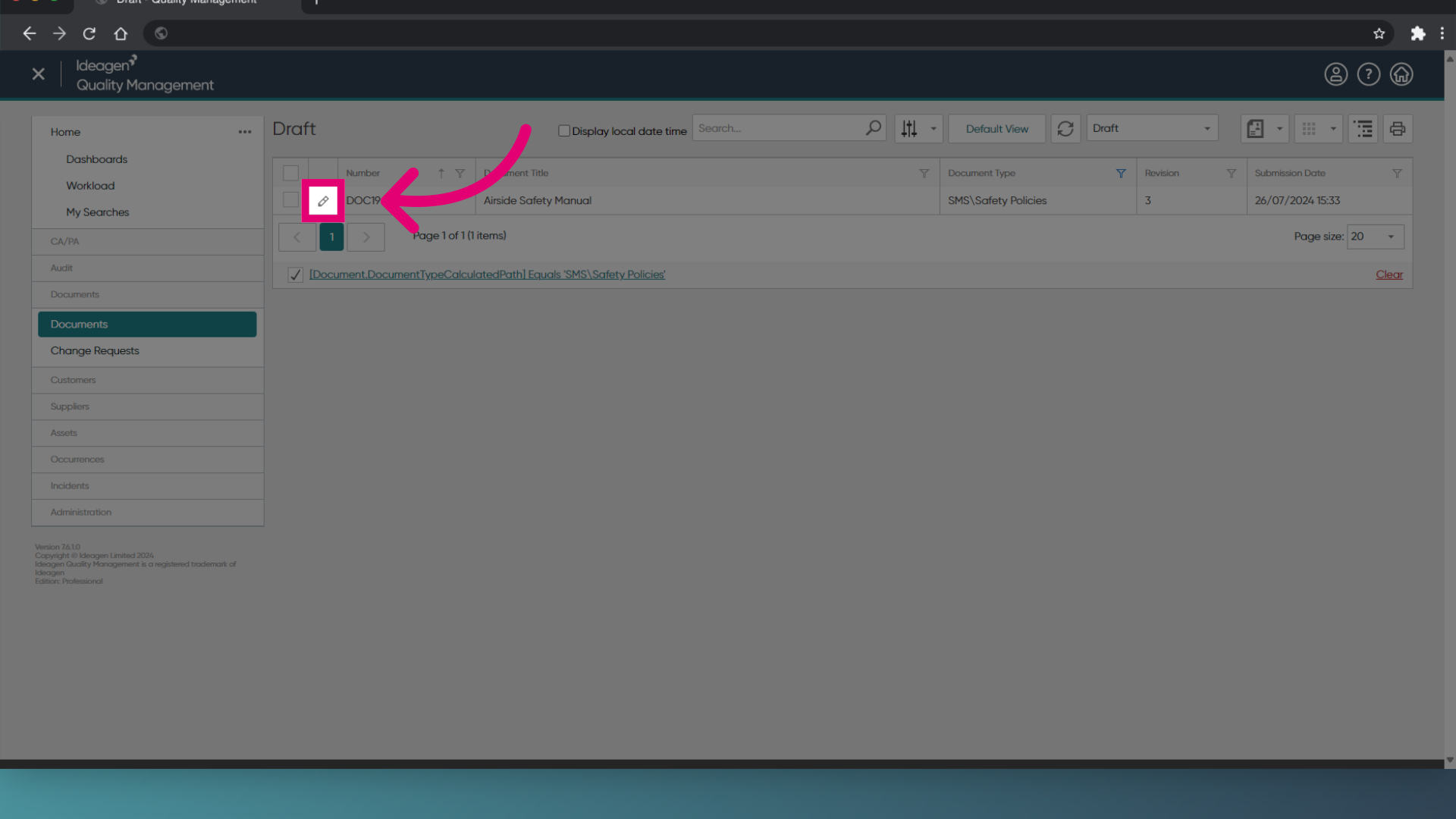This screenshot has width=1456, height=819.
Task: Refresh the Draft list
Action: pos(1065,129)
